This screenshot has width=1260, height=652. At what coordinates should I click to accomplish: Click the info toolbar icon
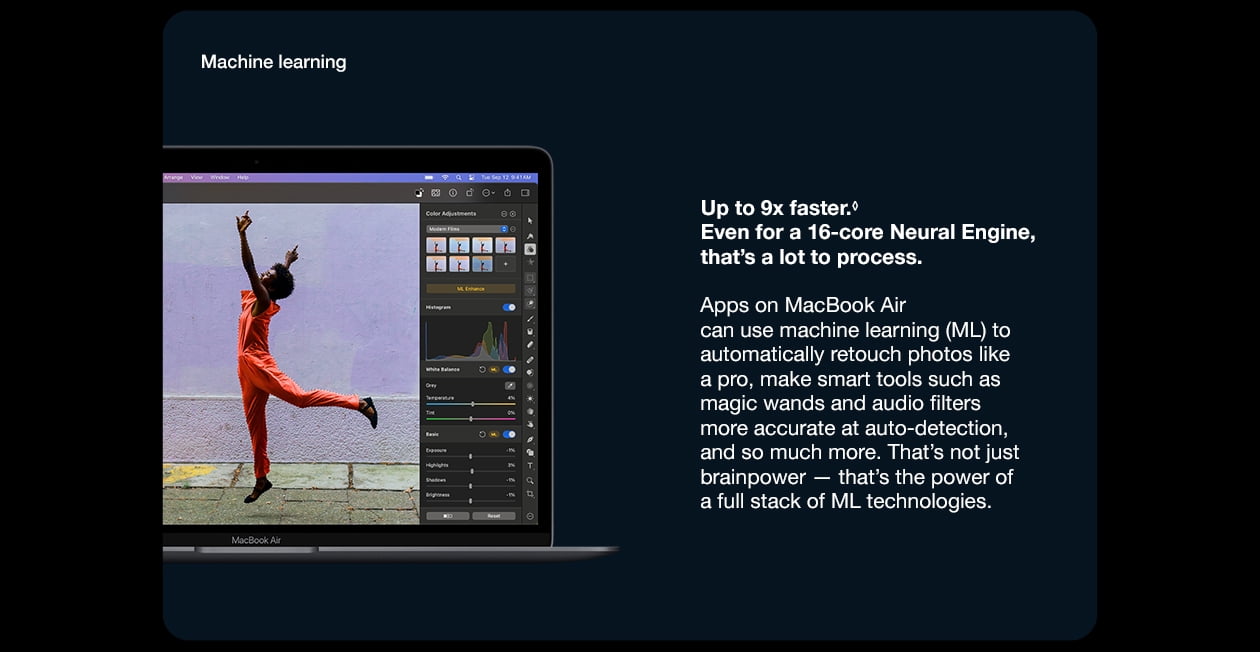(453, 193)
